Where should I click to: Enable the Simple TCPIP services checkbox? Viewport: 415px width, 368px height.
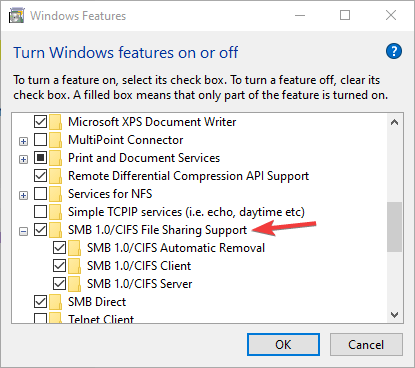click(x=41, y=212)
